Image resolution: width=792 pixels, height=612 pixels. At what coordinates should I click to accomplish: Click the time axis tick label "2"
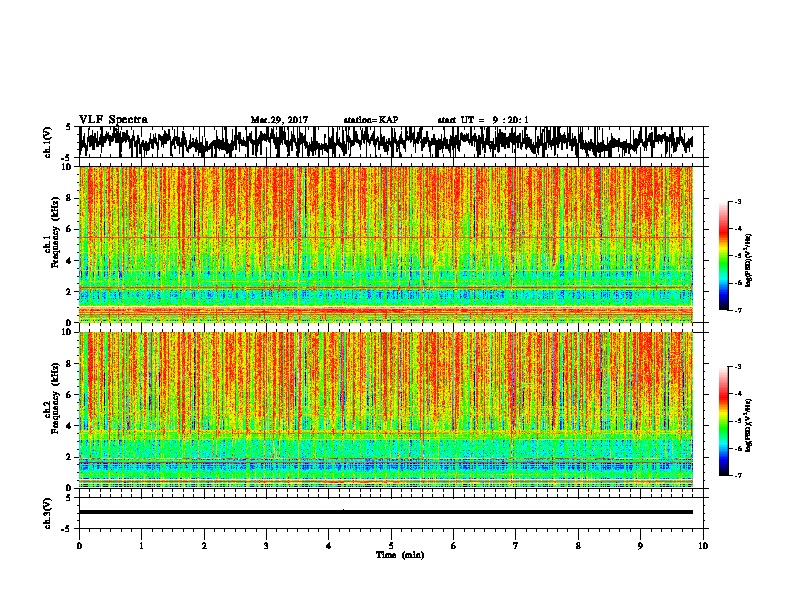point(204,546)
